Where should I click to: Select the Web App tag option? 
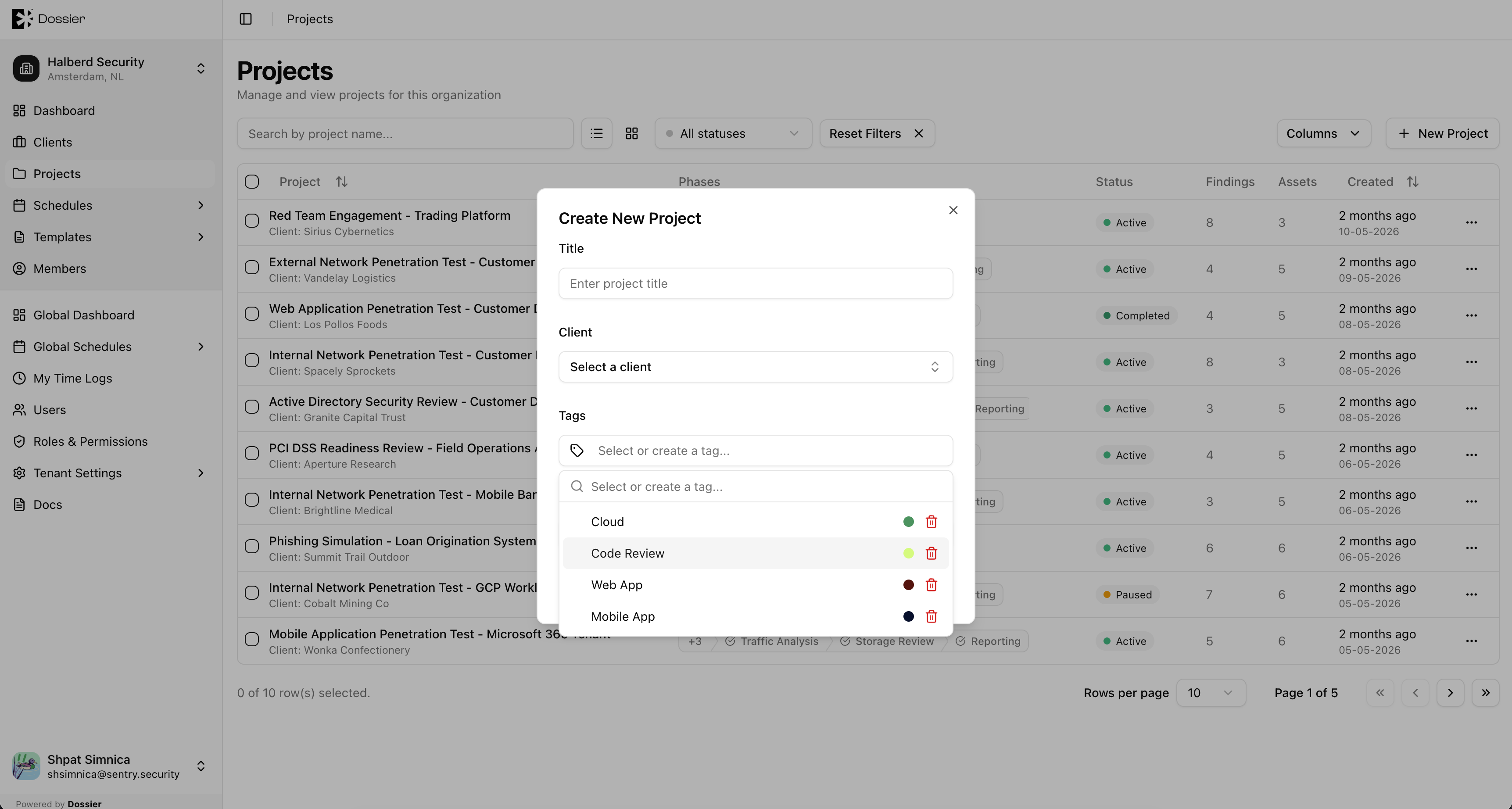pyautogui.click(x=756, y=585)
